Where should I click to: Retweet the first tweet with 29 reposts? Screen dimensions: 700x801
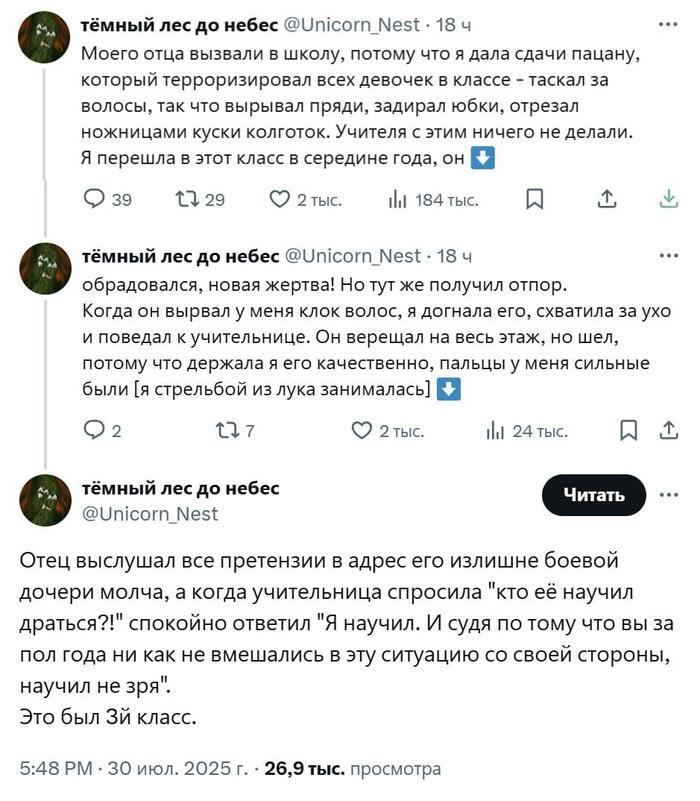(x=187, y=200)
